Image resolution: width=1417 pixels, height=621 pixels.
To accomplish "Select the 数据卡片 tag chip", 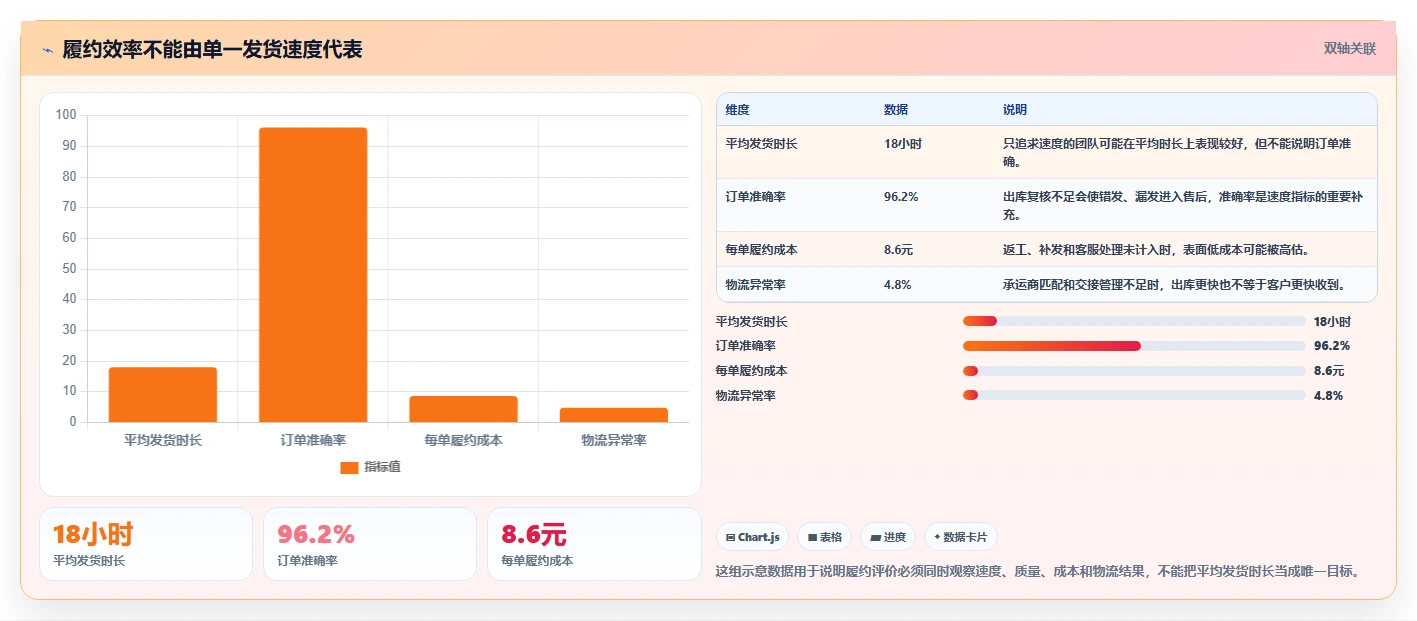I will click(x=960, y=537).
